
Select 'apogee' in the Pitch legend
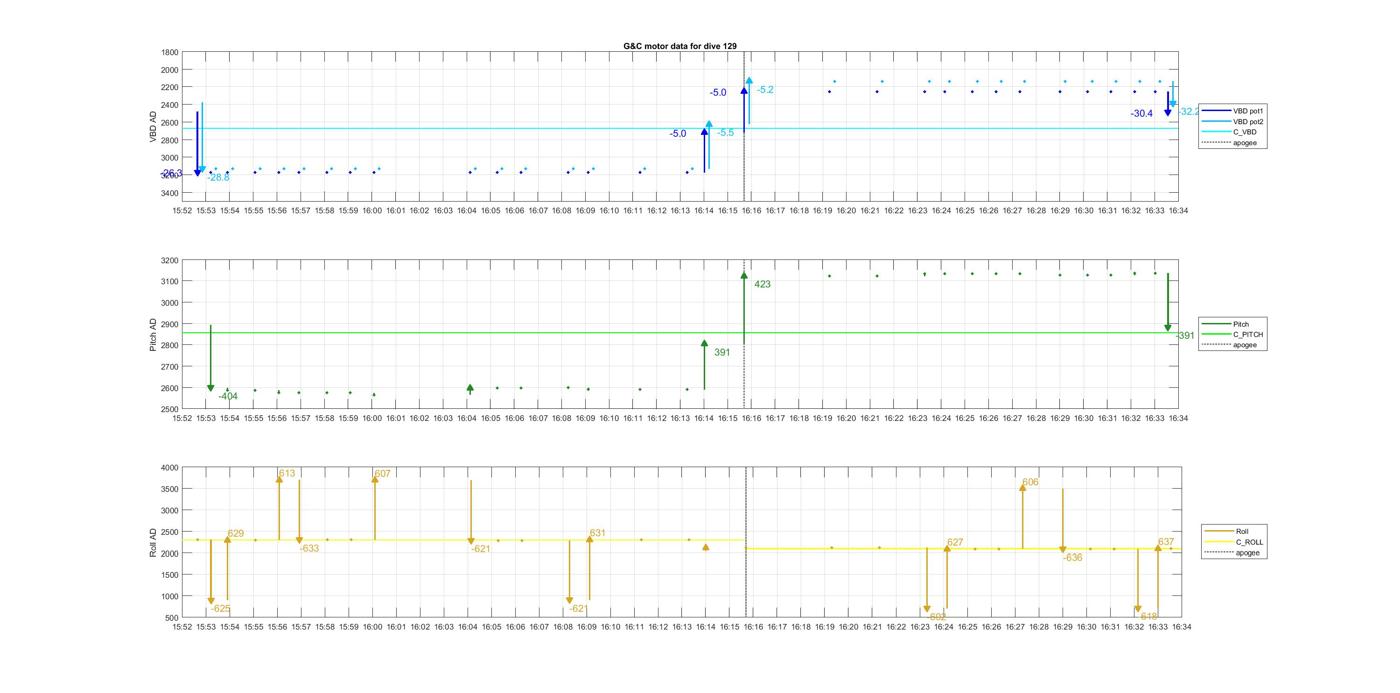point(1230,345)
